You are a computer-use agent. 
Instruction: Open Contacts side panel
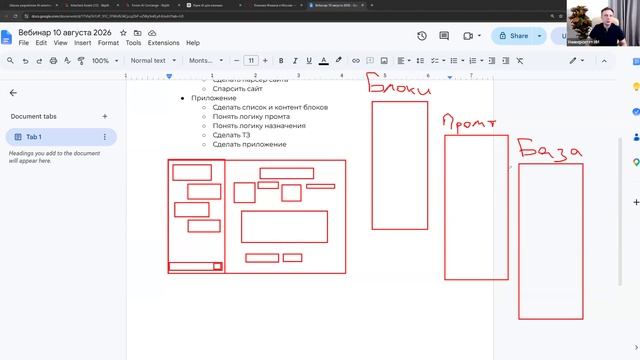636,137
